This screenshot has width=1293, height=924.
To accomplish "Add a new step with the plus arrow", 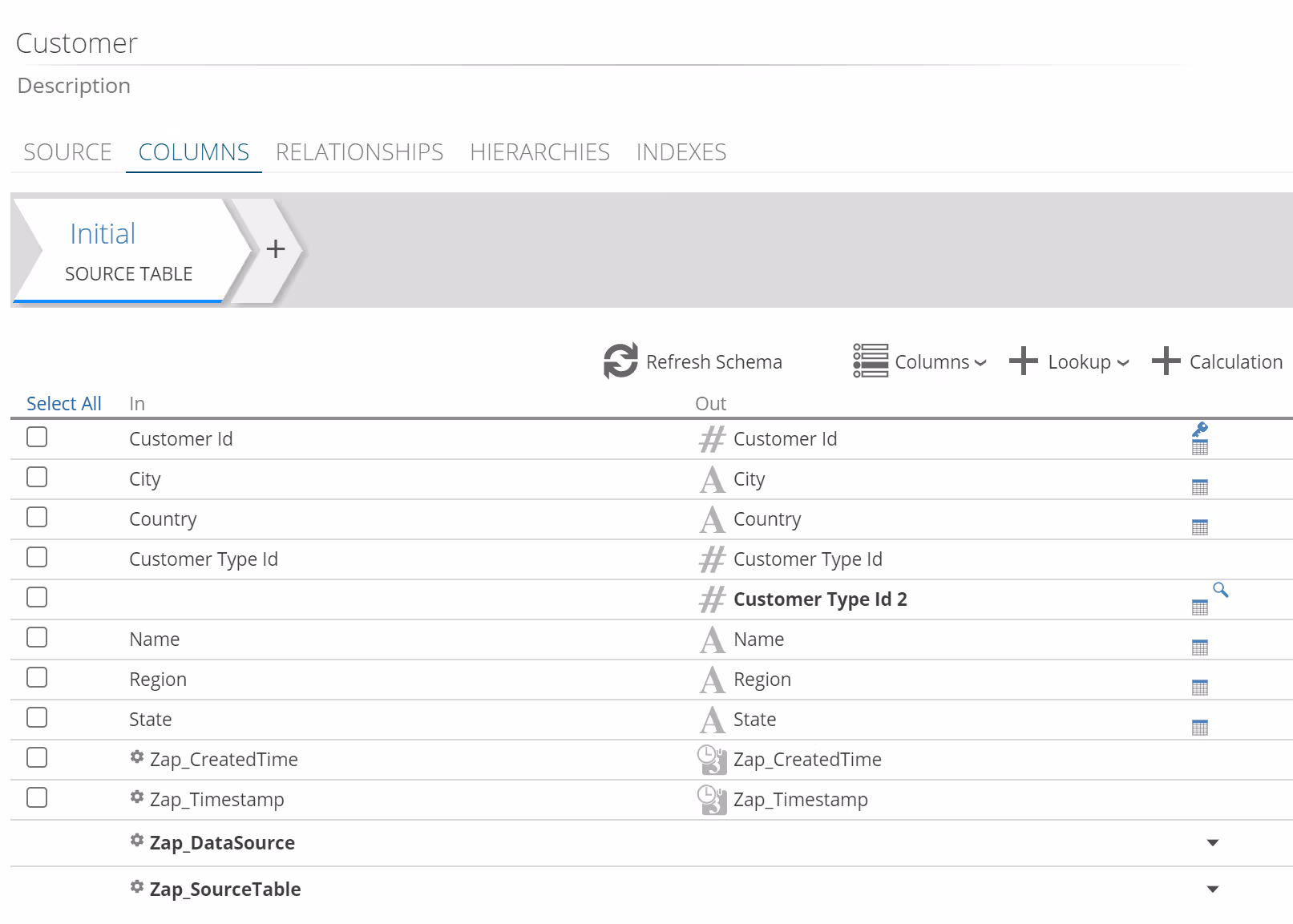I will 275,249.
